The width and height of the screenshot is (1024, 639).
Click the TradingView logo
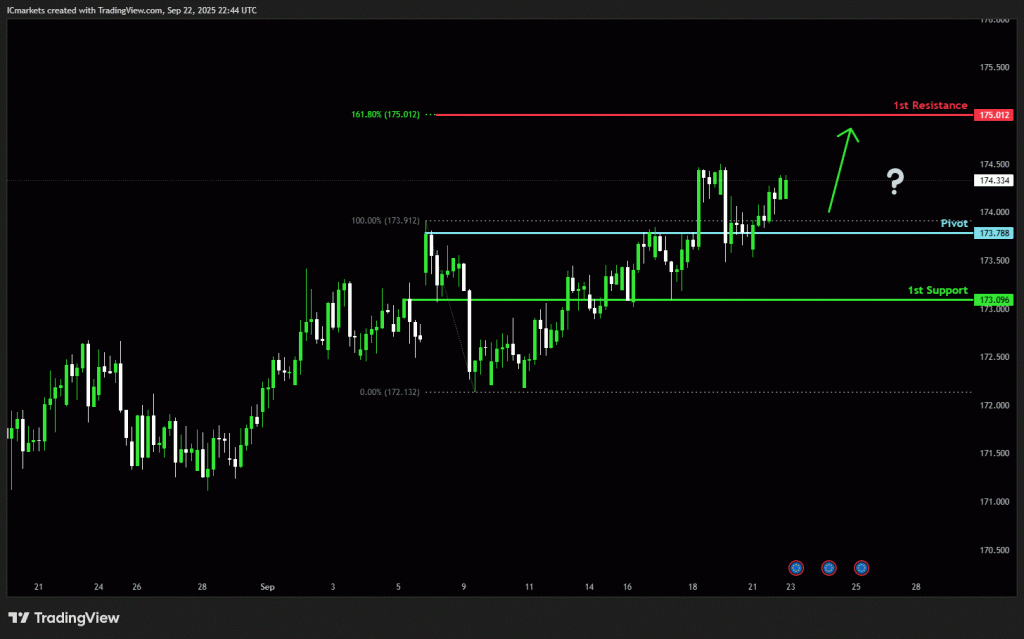pyautogui.click(x=64, y=618)
